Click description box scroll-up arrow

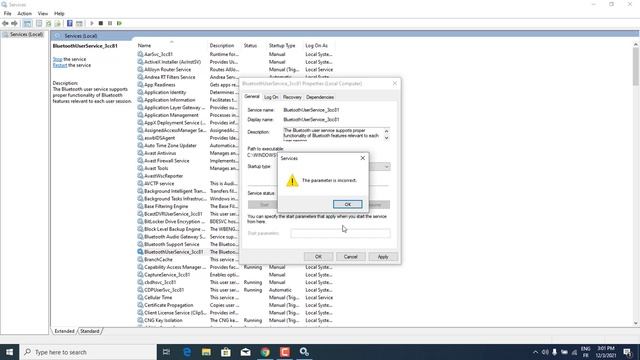pyautogui.click(x=386, y=131)
